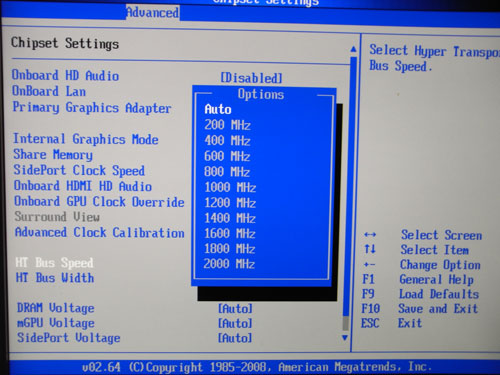Click the scrollbar up arrow

[x=353, y=50]
